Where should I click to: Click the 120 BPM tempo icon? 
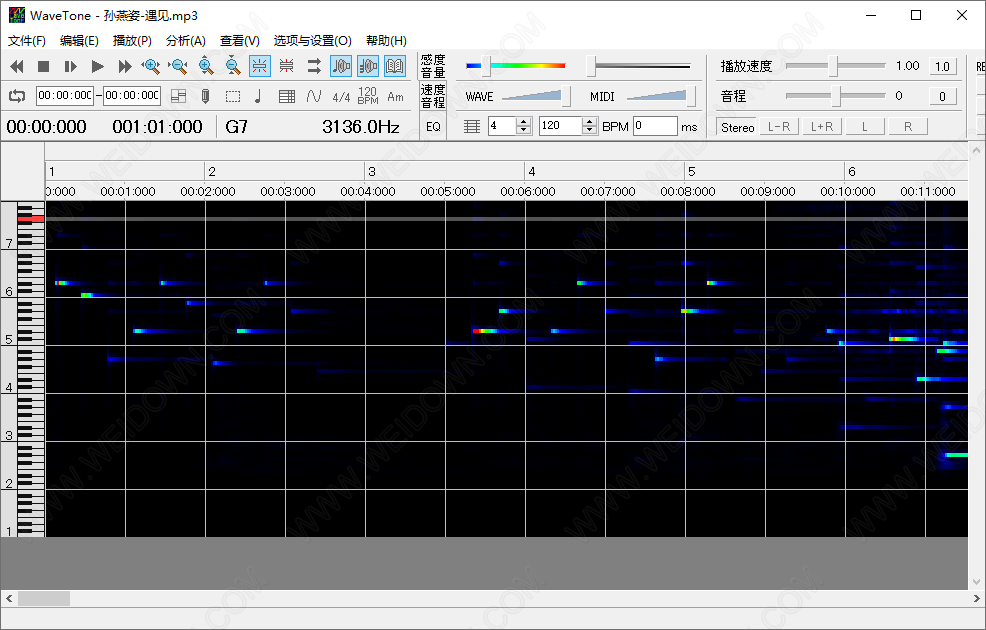(368, 96)
